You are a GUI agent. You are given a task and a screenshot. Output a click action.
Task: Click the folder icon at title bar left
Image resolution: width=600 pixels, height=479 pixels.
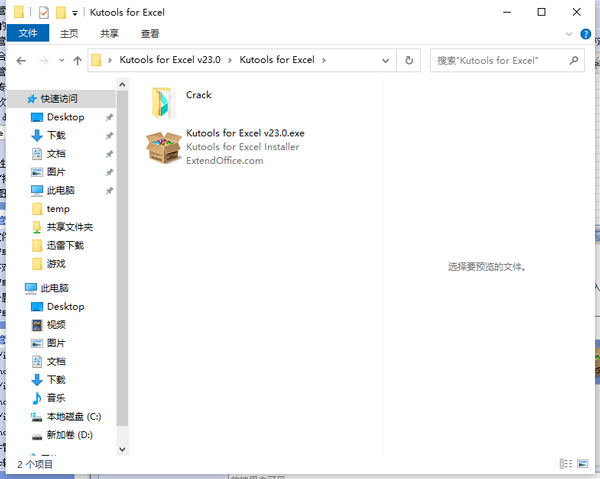pyautogui.click(x=19, y=12)
